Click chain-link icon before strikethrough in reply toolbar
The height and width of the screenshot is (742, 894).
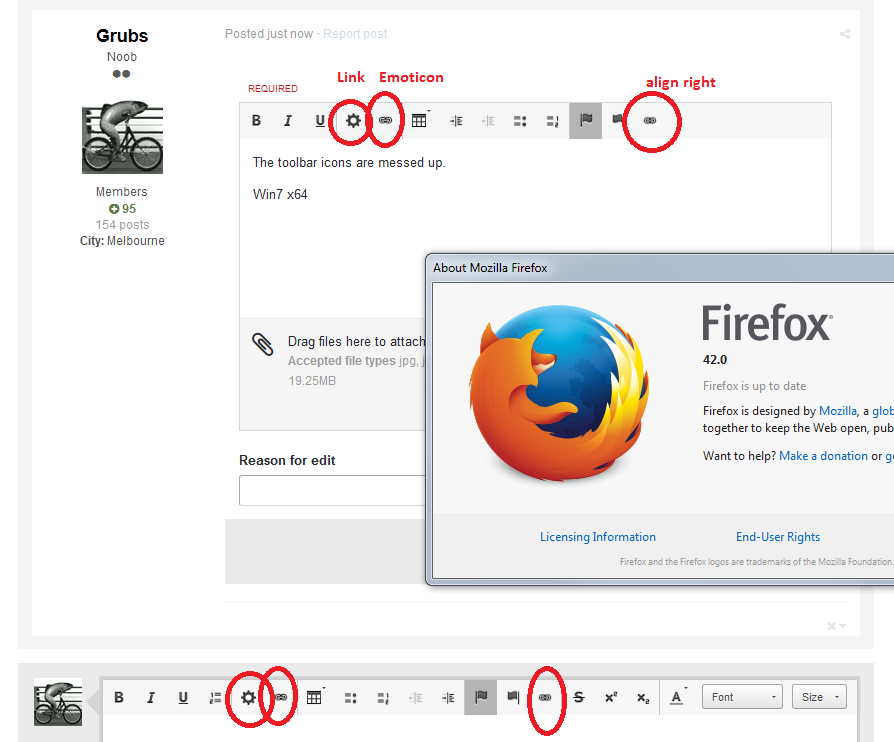click(x=545, y=697)
